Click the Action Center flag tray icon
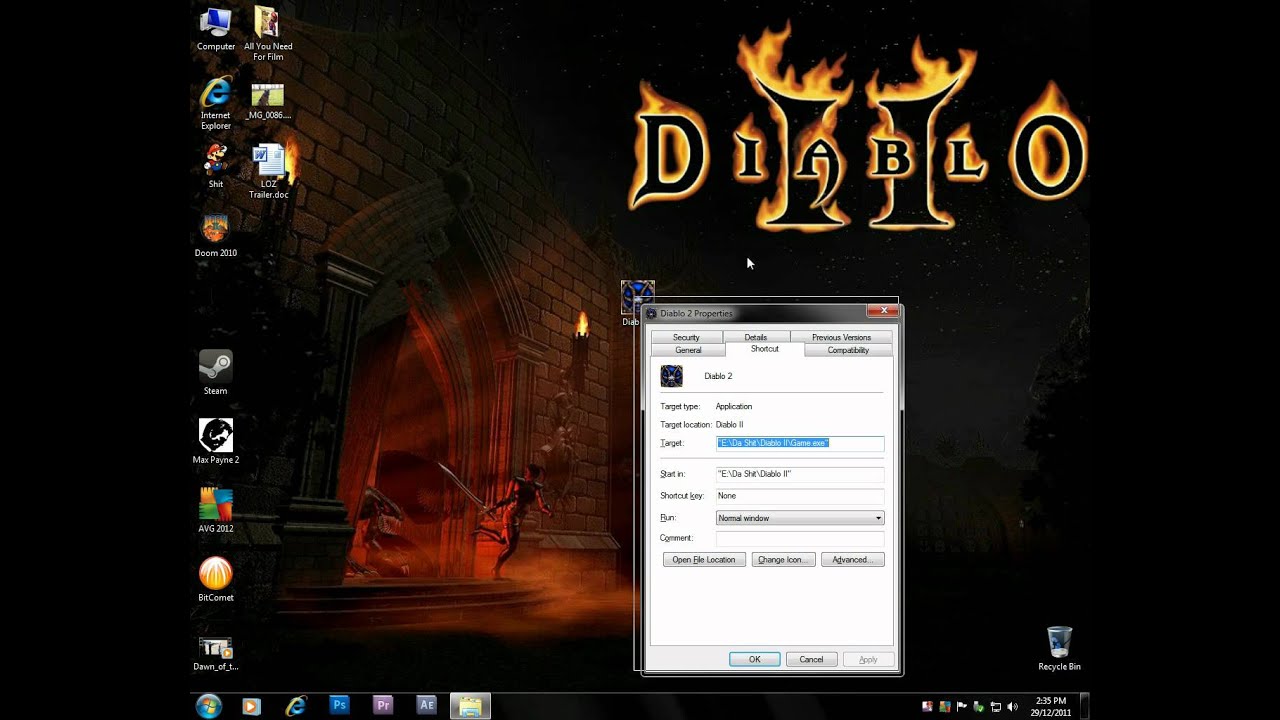The height and width of the screenshot is (720, 1280). (961, 706)
